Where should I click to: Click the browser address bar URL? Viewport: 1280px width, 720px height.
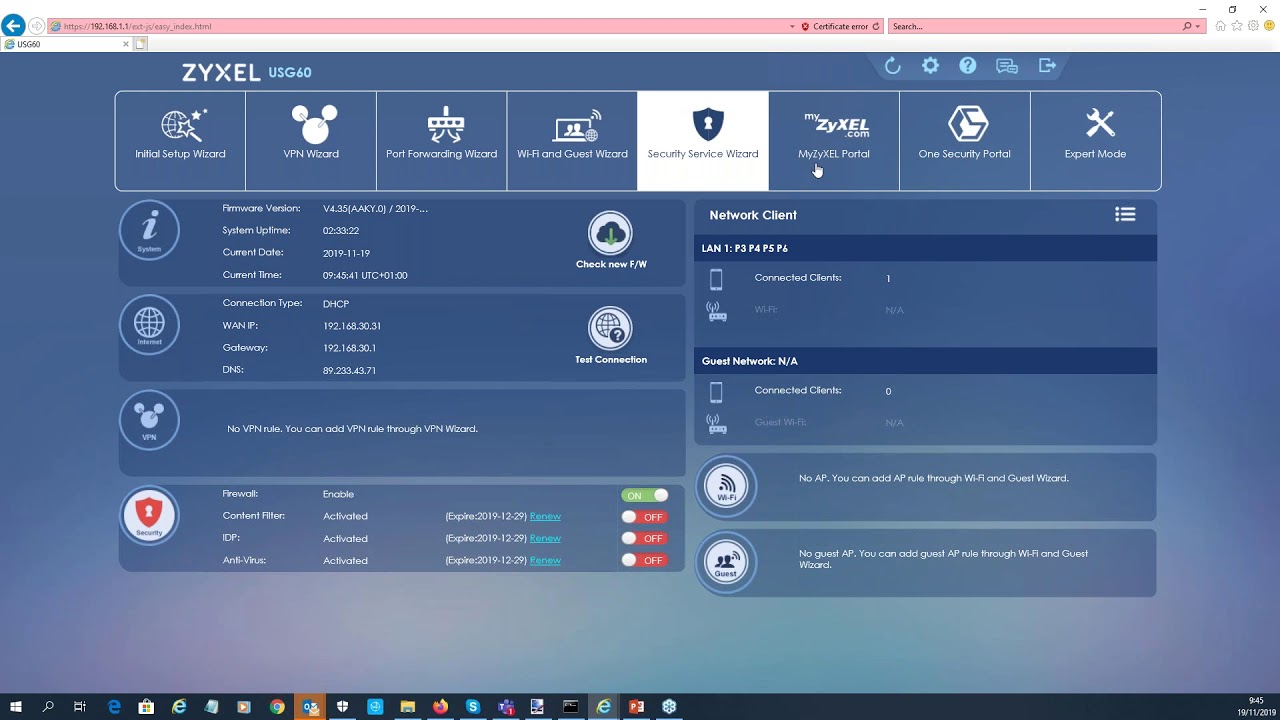point(137,26)
